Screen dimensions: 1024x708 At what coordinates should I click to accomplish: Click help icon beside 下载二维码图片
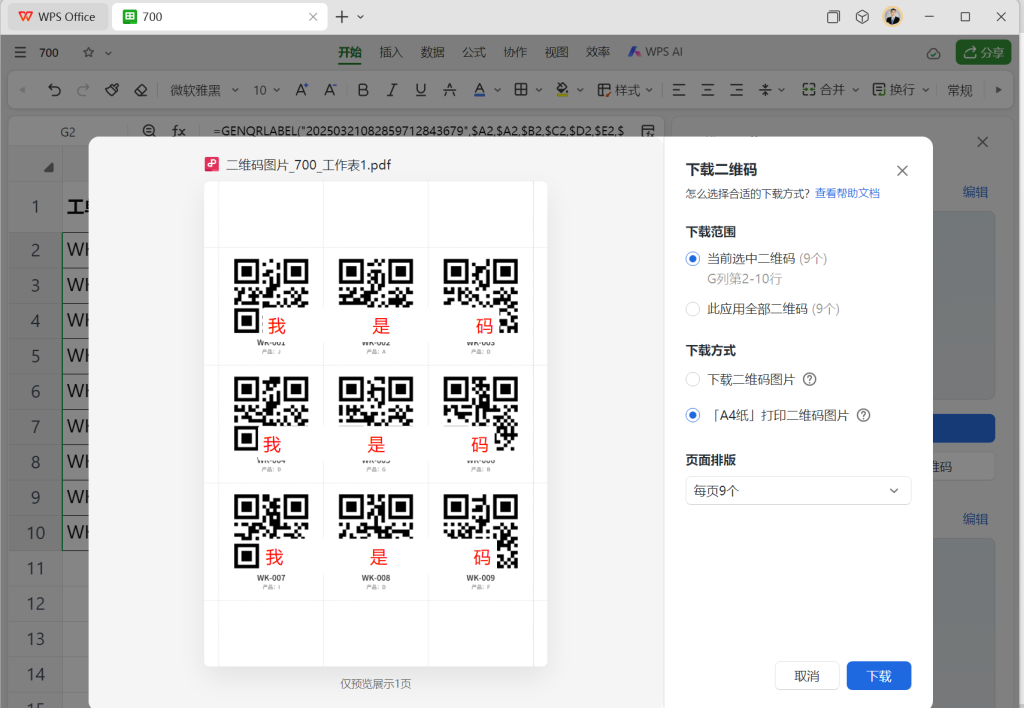tap(809, 379)
